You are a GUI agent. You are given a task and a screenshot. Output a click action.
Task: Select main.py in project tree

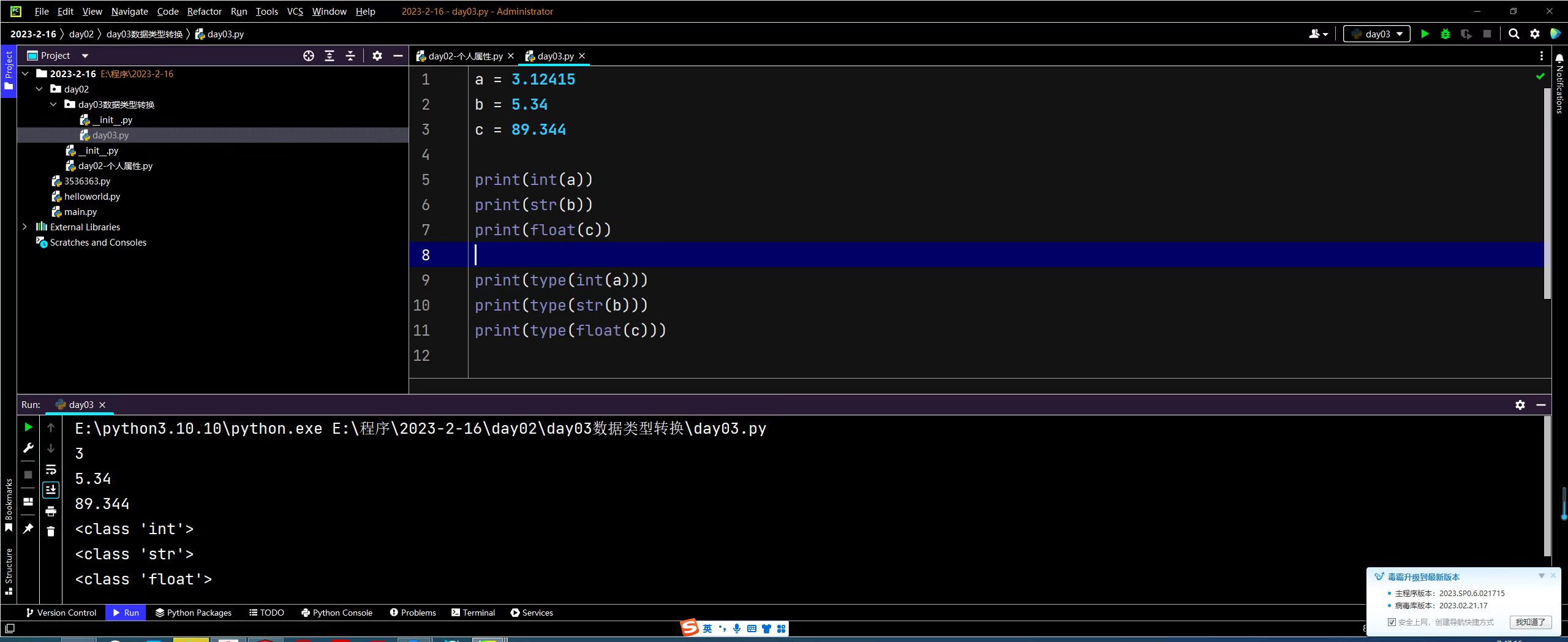(80, 211)
